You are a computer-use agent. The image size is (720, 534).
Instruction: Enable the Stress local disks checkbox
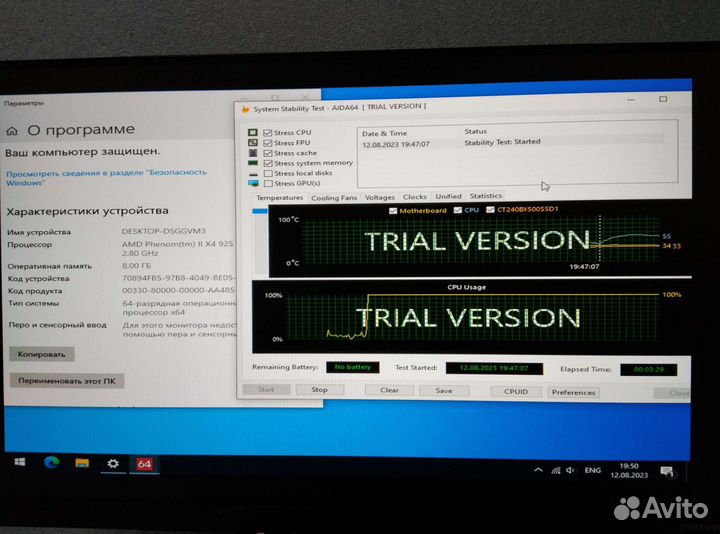(267, 173)
